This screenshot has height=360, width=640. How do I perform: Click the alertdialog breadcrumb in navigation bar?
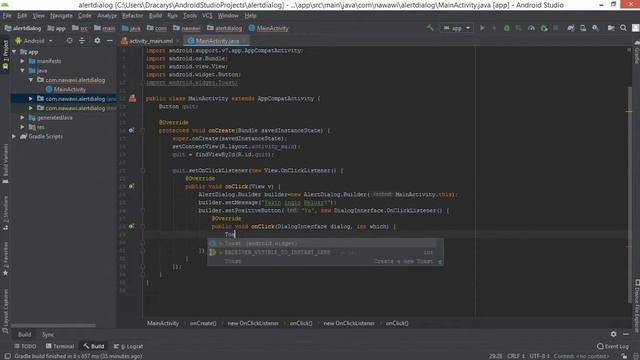pos(224,28)
